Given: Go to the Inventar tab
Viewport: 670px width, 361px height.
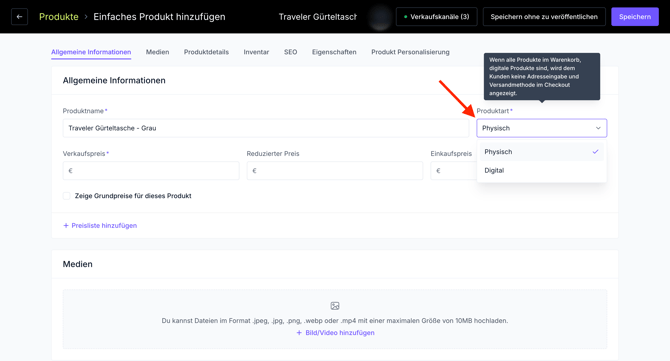Looking at the screenshot, I should click(x=256, y=52).
